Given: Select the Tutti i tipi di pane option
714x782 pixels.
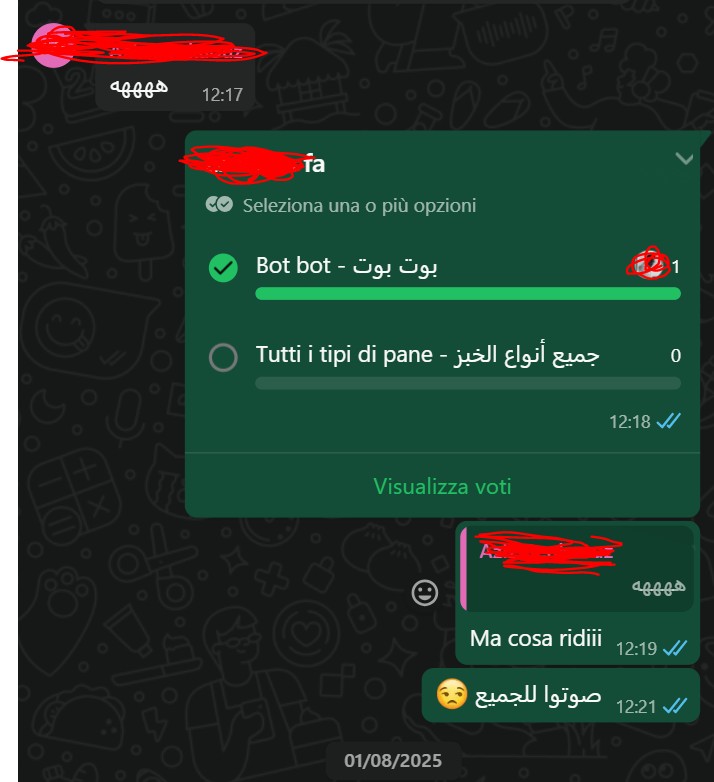Looking at the screenshot, I should click(x=223, y=357).
